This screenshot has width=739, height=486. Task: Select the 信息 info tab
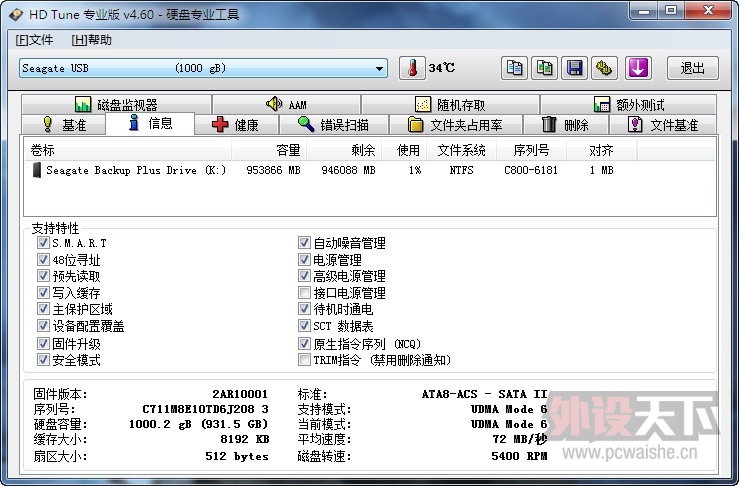150,124
